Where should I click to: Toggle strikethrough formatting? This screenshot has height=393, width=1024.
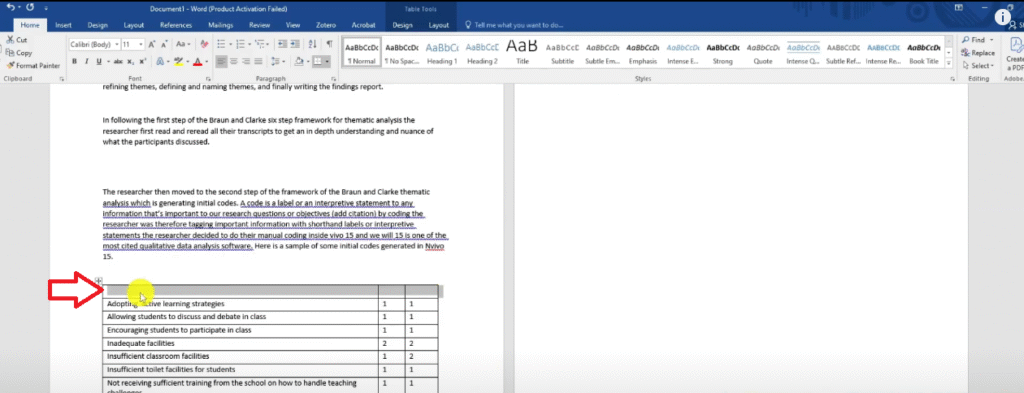(x=118, y=61)
